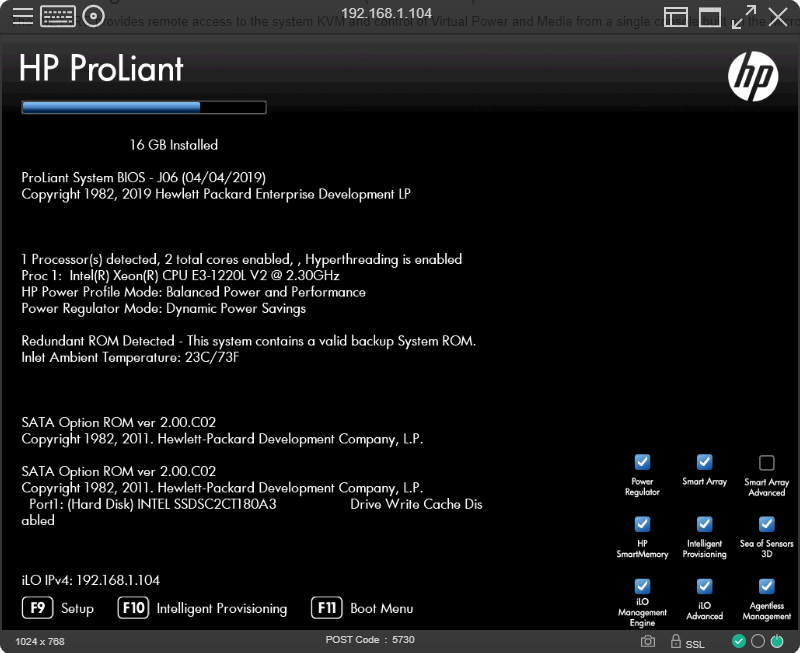This screenshot has width=800, height=653.
Task: Open the virtual keyboard icon
Action: tap(58, 16)
